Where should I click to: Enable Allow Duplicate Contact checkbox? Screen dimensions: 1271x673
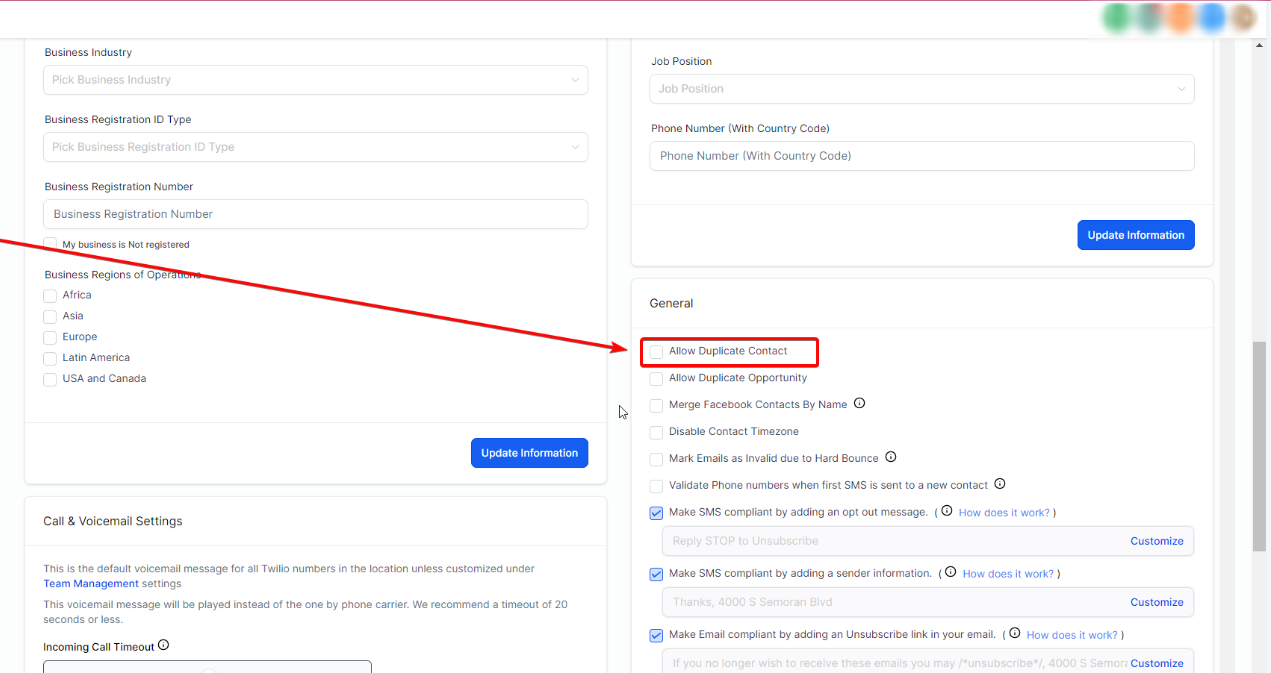tap(656, 351)
